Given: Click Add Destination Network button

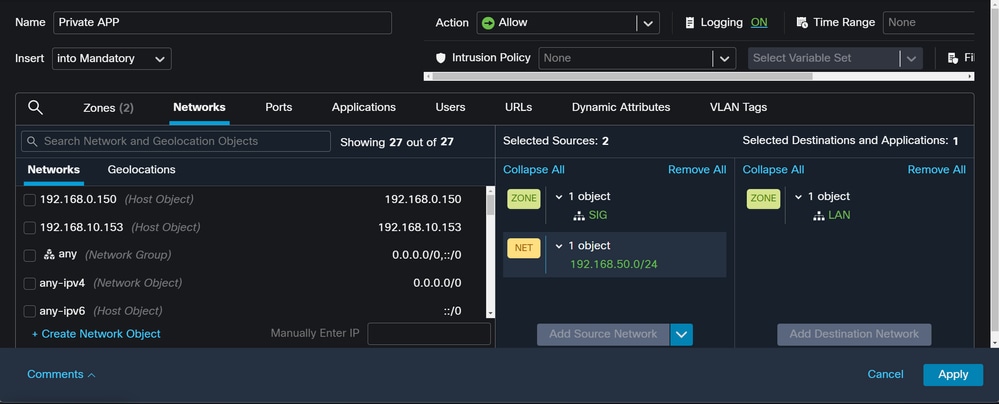Looking at the screenshot, I should (854, 335).
